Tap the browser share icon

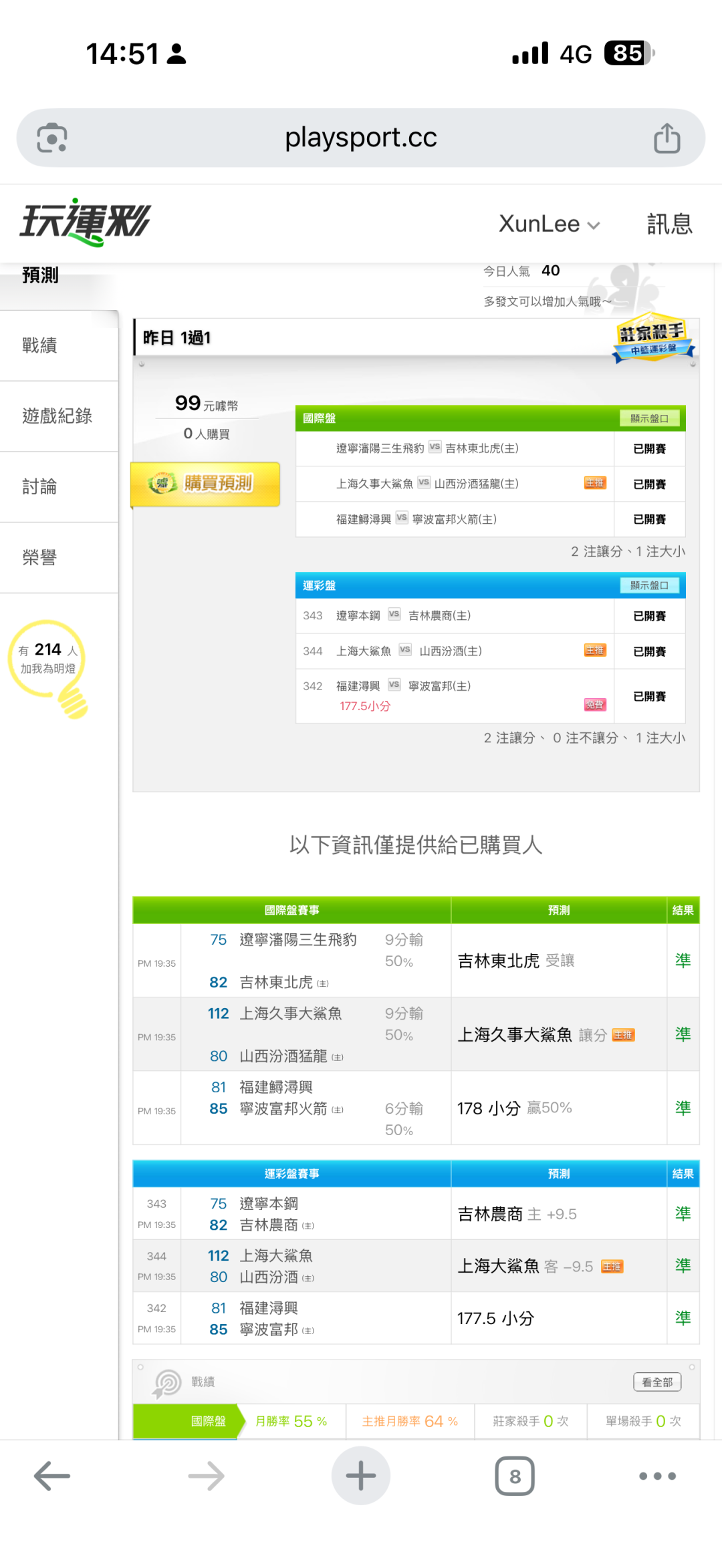(x=667, y=138)
